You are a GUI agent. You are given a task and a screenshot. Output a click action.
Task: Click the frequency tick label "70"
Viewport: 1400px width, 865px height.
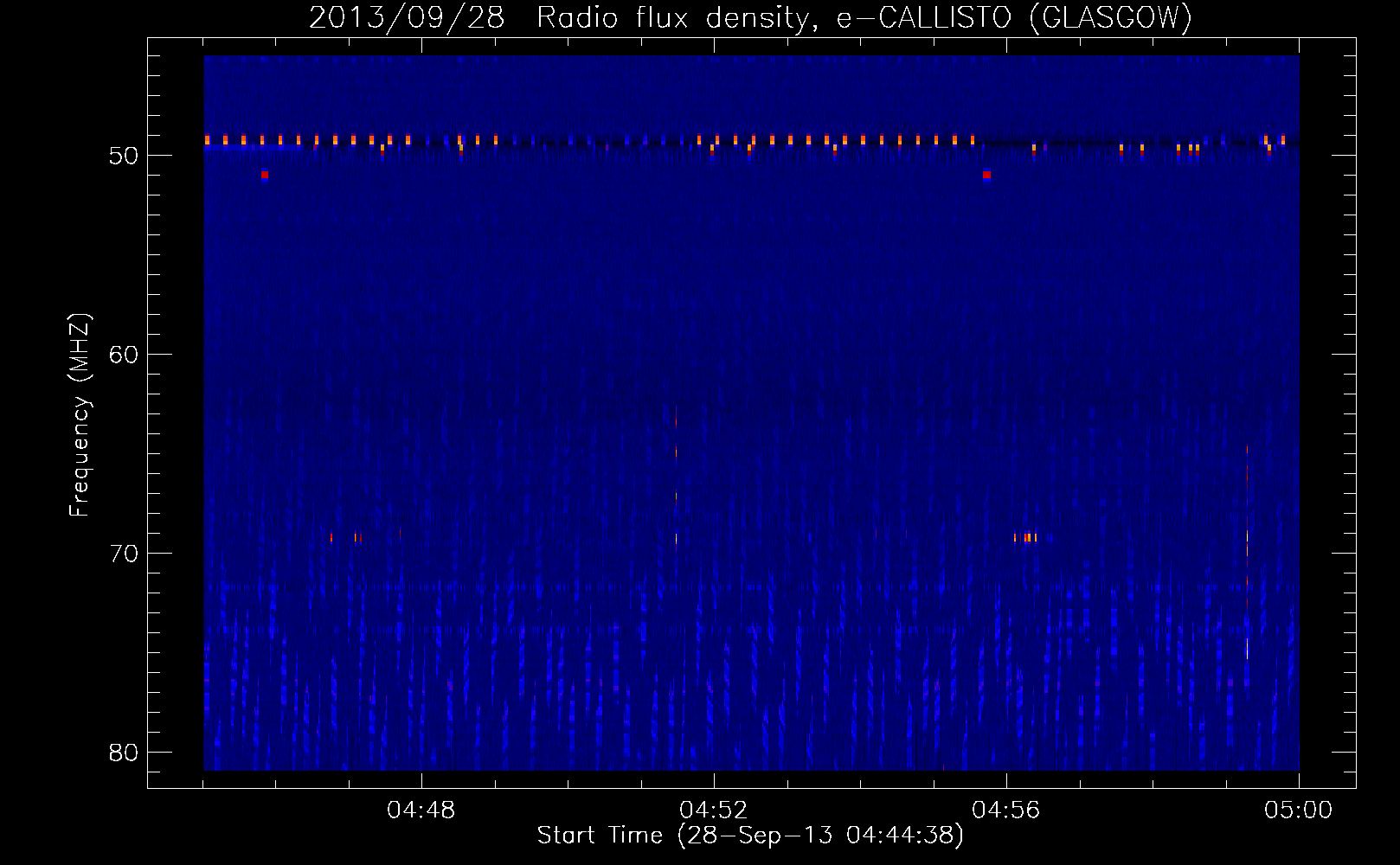coord(124,554)
